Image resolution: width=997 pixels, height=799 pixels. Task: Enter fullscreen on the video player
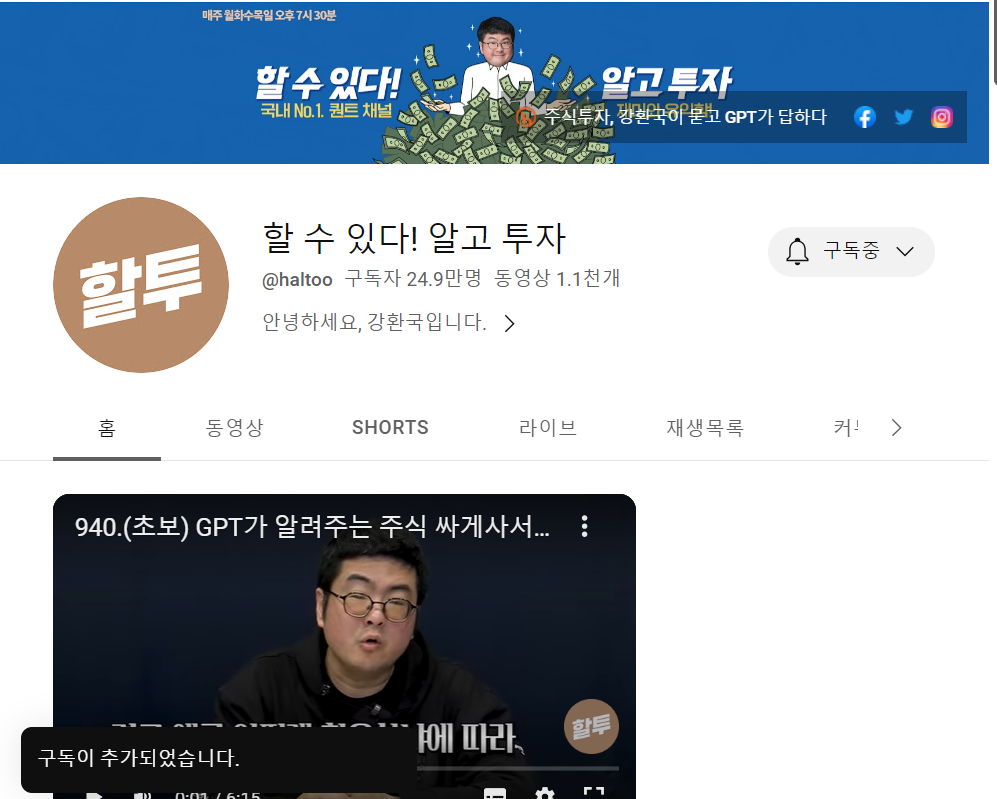(593, 793)
